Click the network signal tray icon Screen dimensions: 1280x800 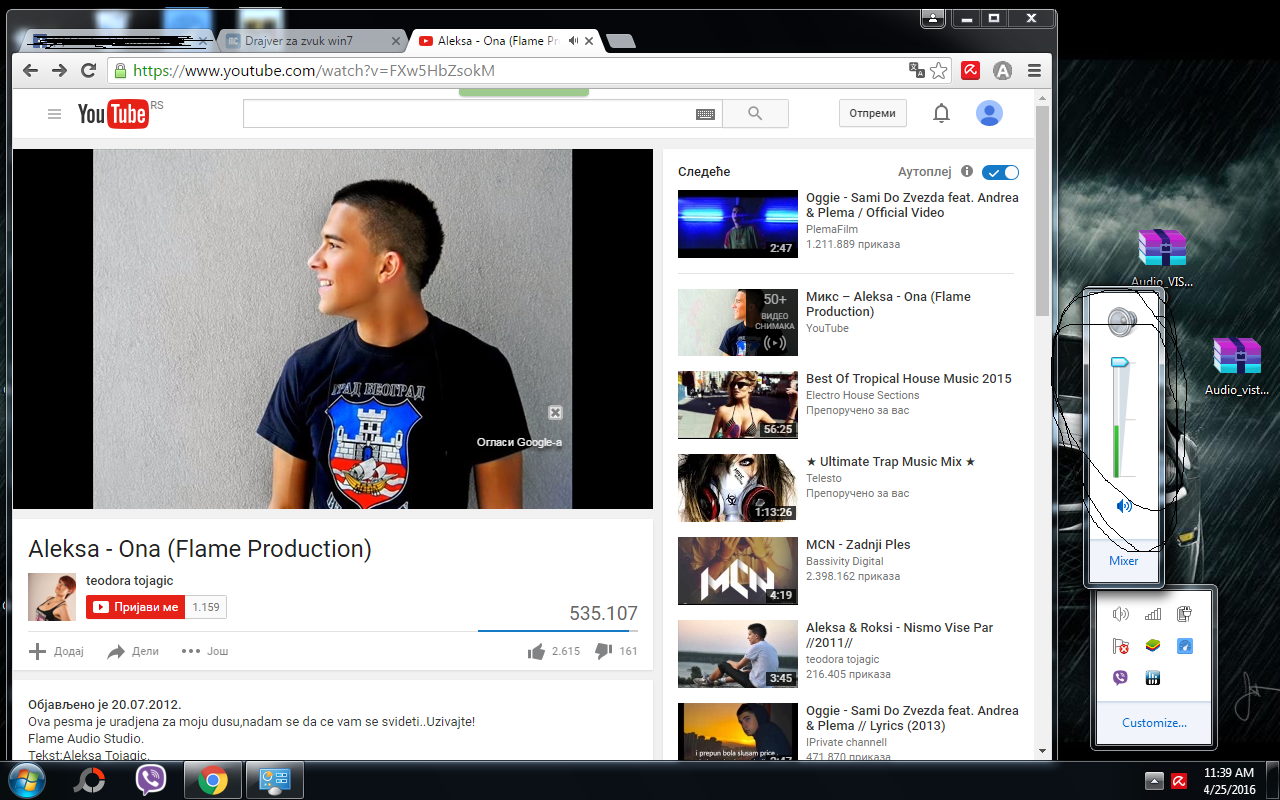[1152, 614]
